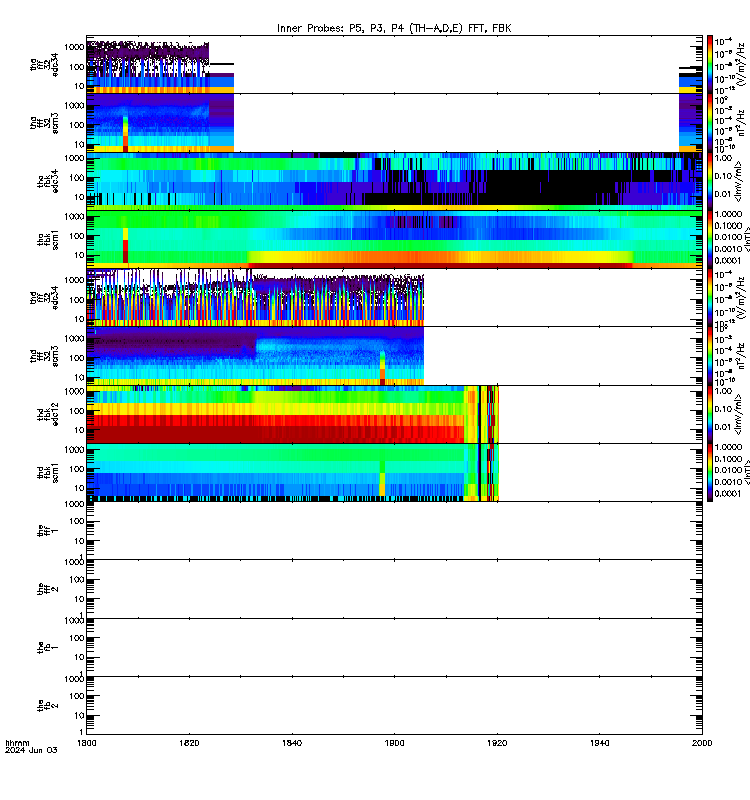The width and height of the screenshot is (750, 800).
Task: Click the '100' tick label of the fb 2 panel
Action: [x=77, y=696]
